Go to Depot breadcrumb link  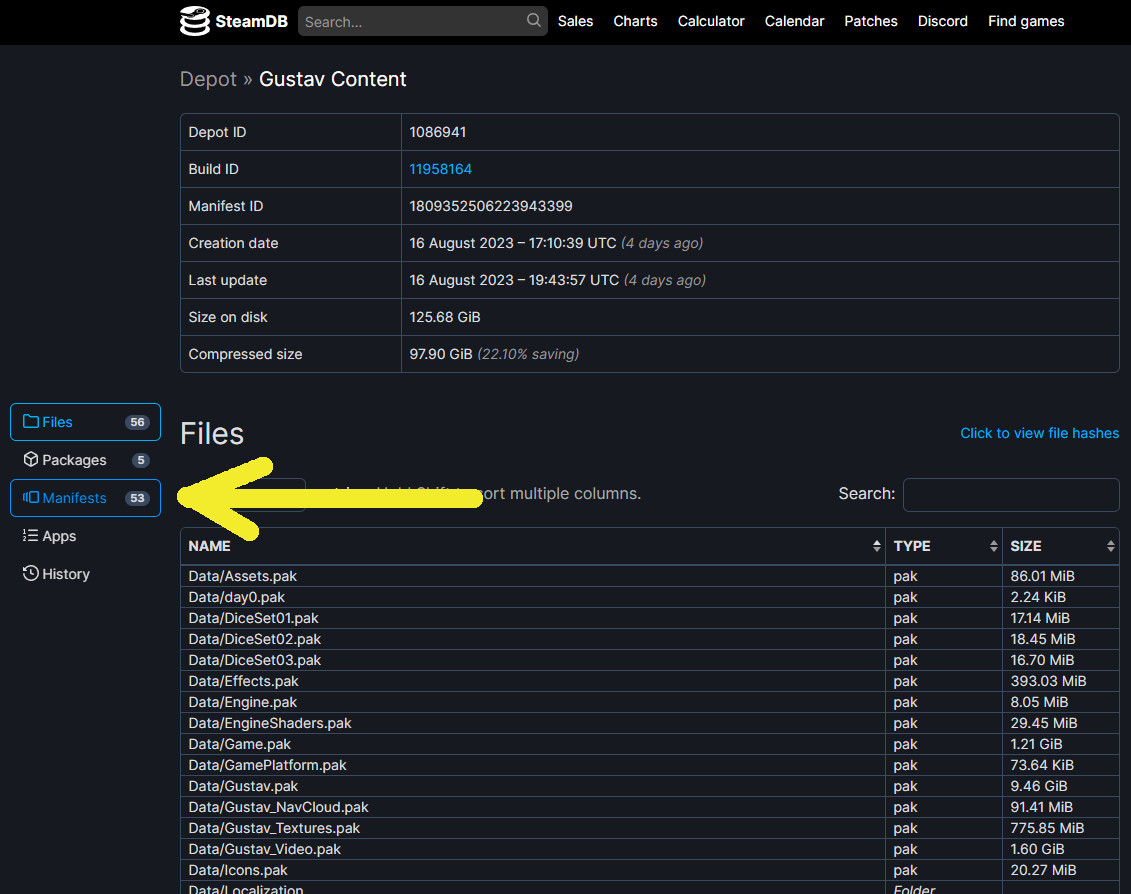coord(208,79)
